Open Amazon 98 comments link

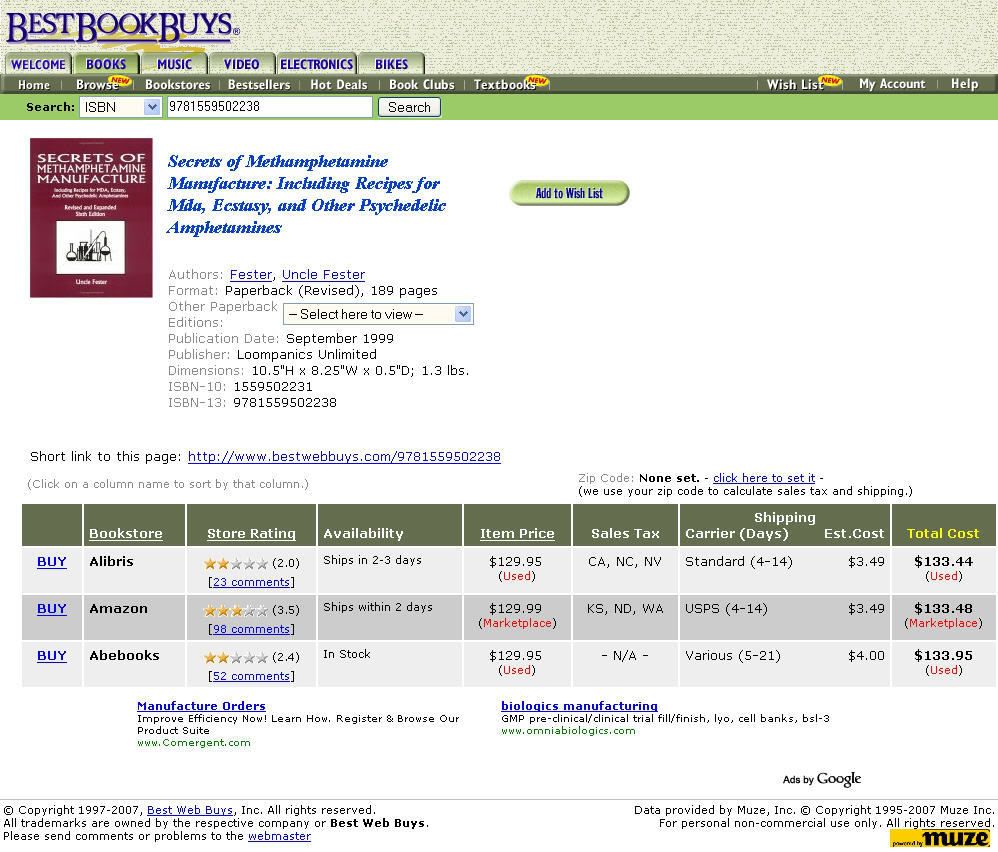click(x=251, y=629)
